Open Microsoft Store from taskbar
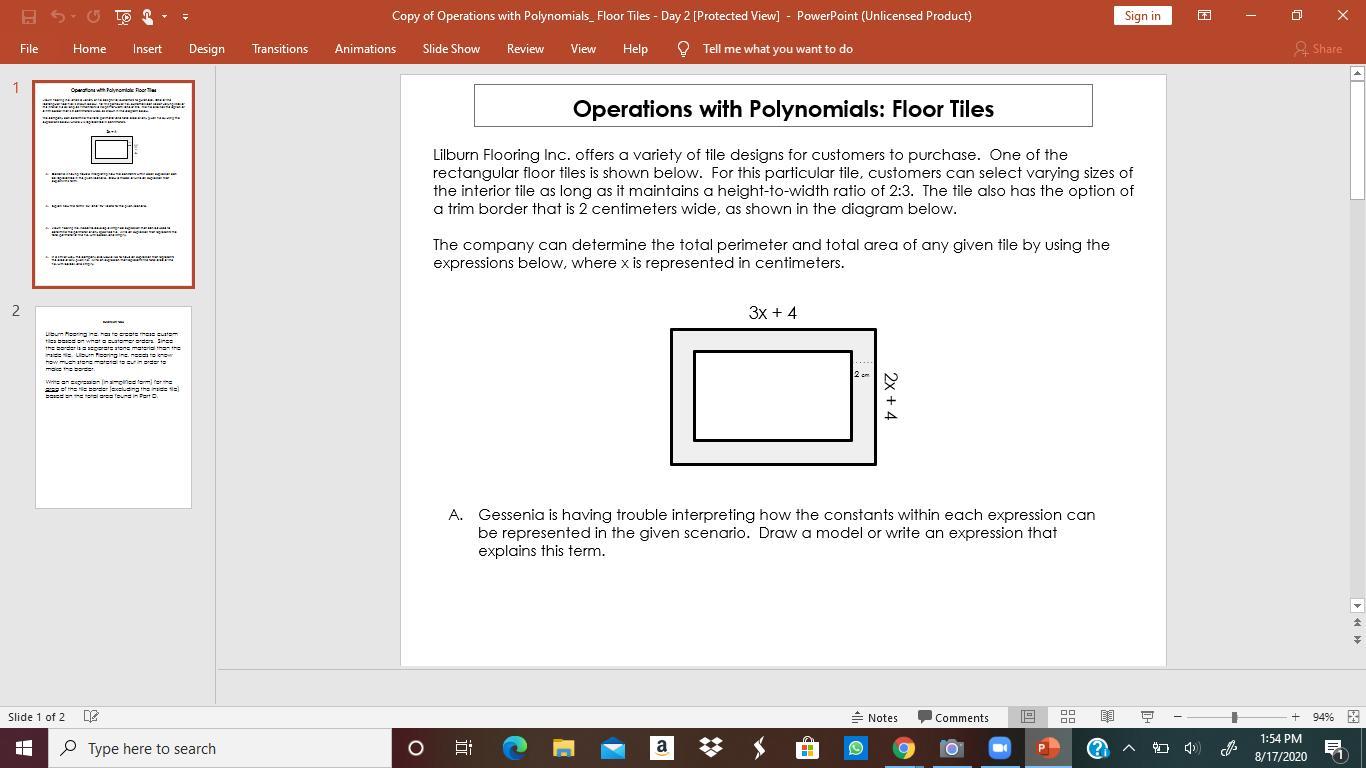This screenshot has height=768, width=1366. point(807,748)
